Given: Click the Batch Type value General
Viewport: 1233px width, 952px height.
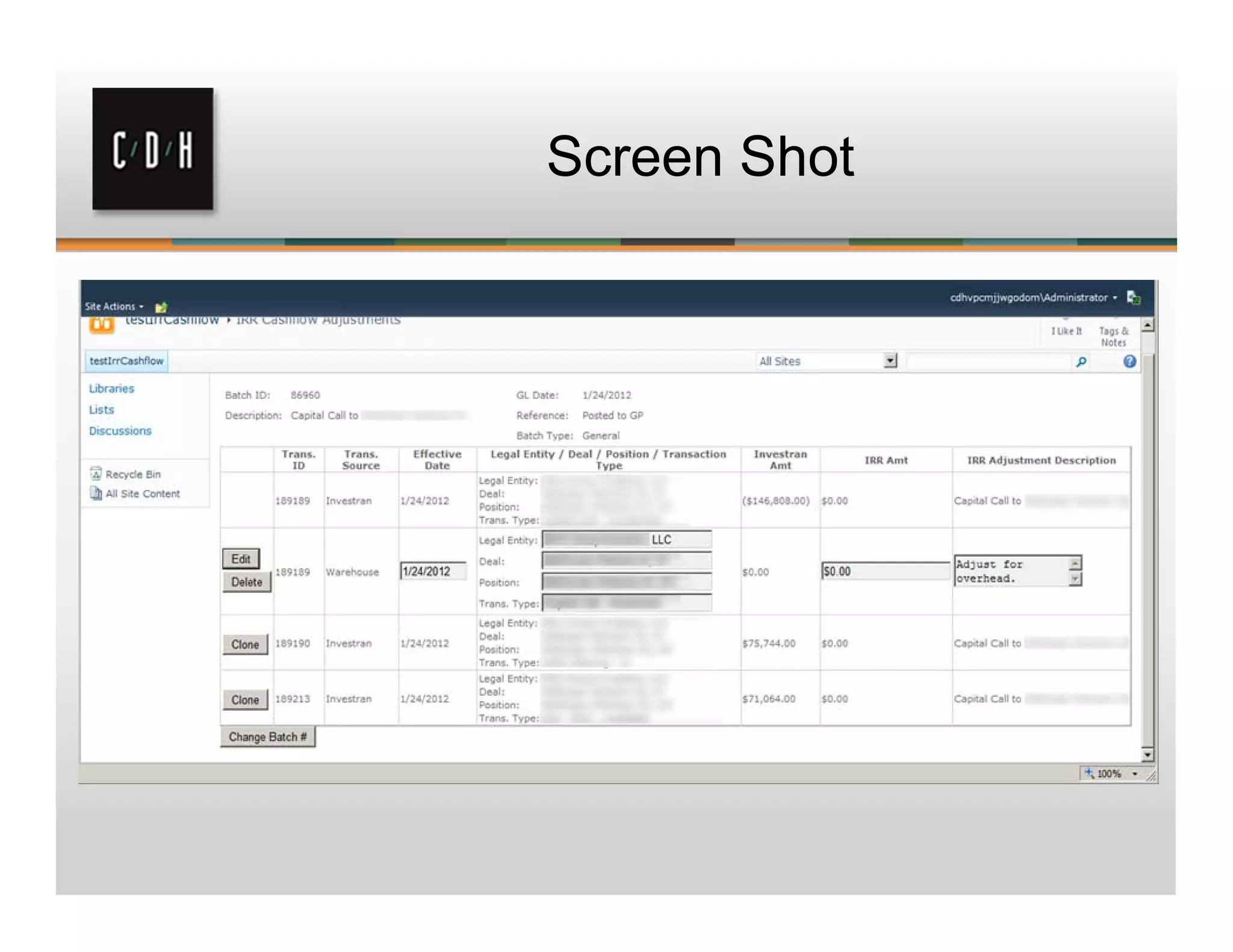Looking at the screenshot, I should pos(600,436).
